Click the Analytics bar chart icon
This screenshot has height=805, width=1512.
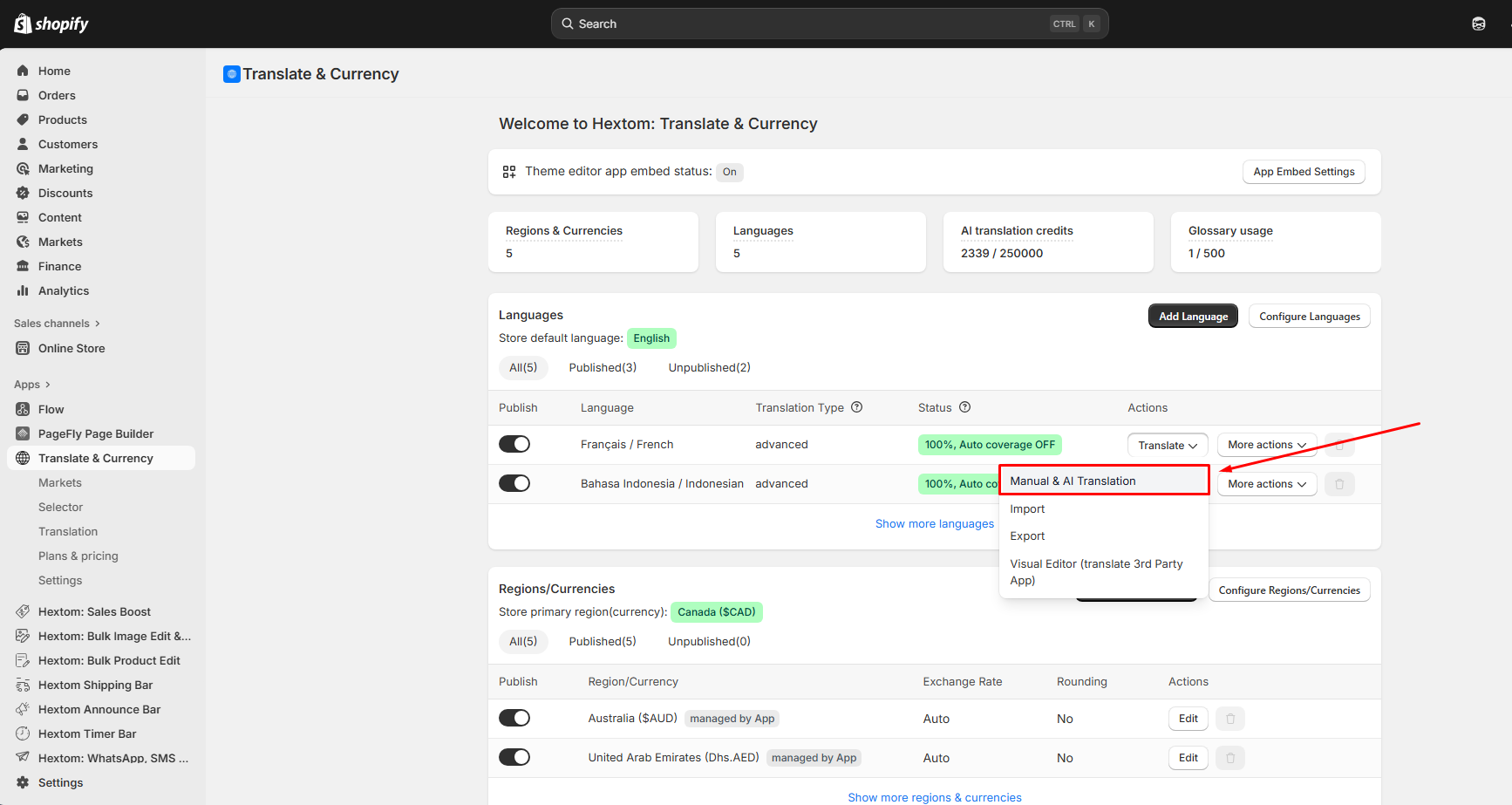coord(23,290)
